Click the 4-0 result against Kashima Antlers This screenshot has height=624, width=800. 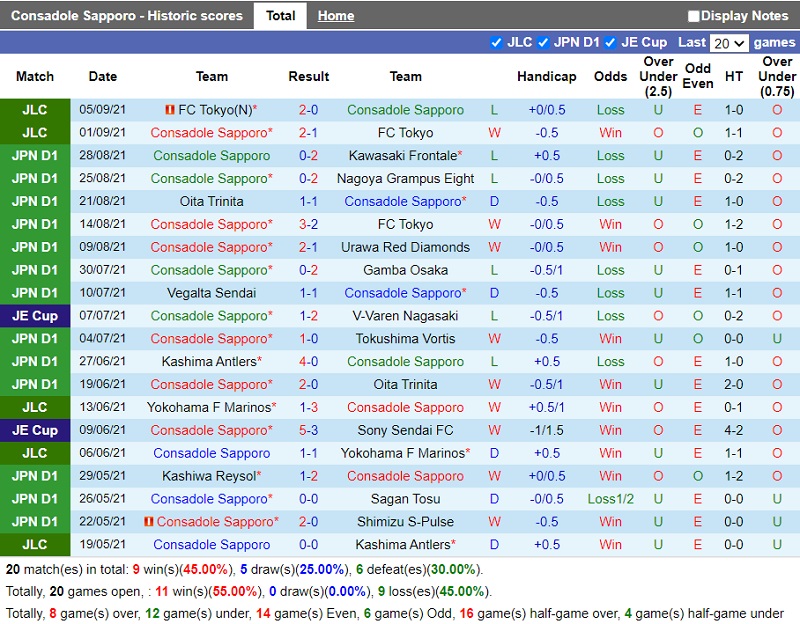point(308,361)
